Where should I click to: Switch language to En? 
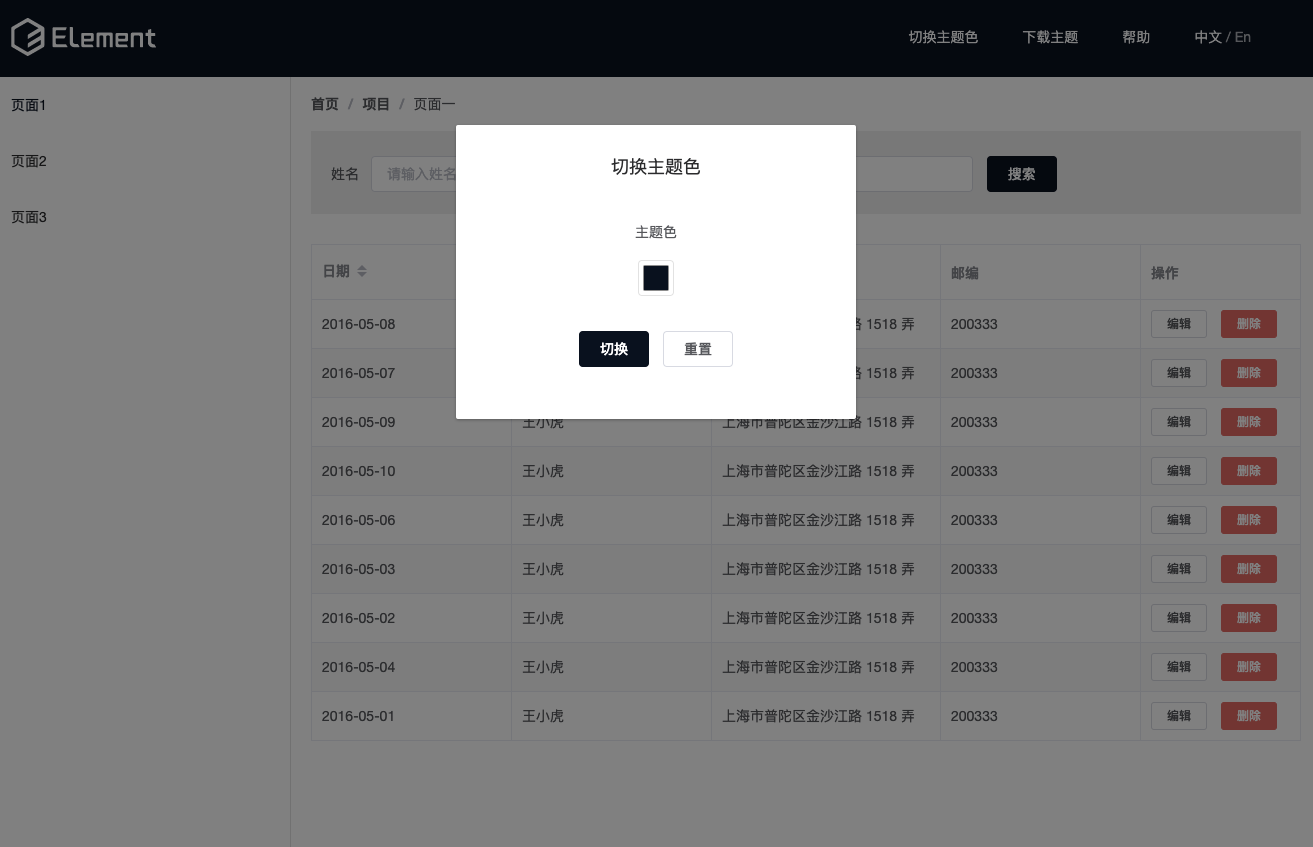pos(1243,37)
